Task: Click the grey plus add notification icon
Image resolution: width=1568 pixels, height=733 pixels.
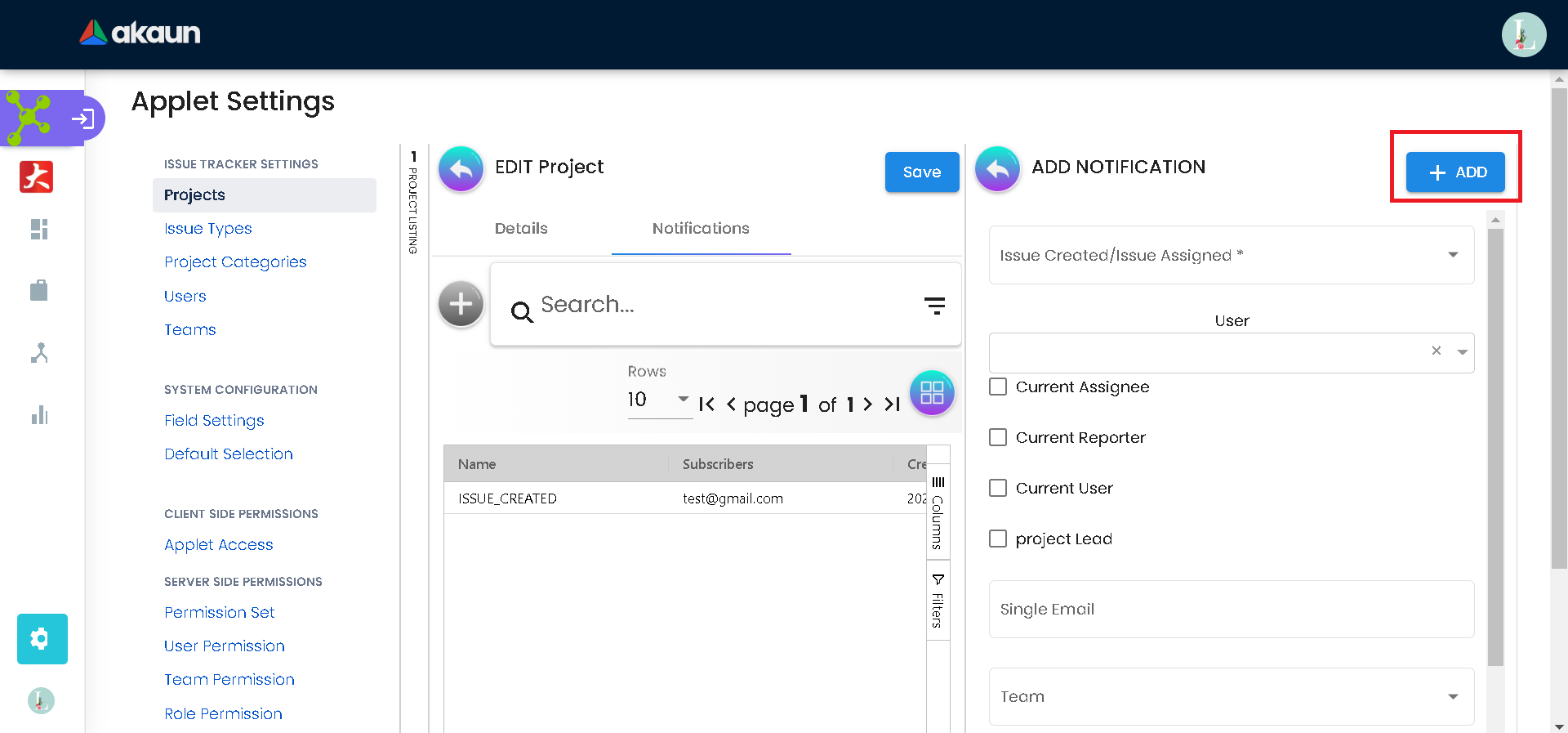Action: 461,304
